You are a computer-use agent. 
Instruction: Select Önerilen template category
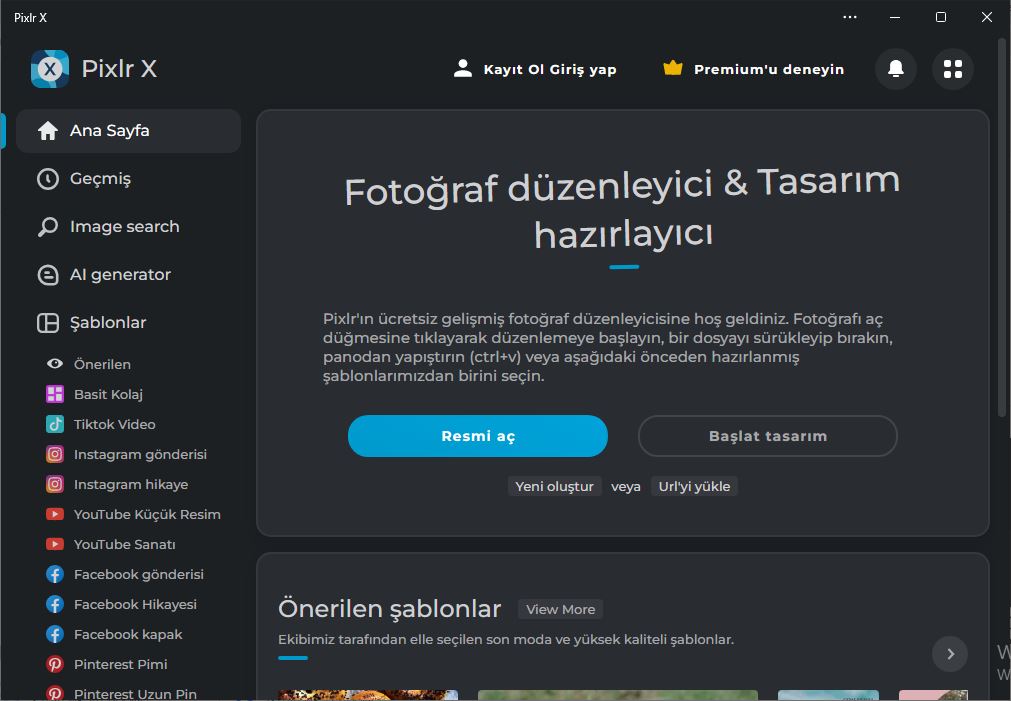pyautogui.click(x=103, y=364)
